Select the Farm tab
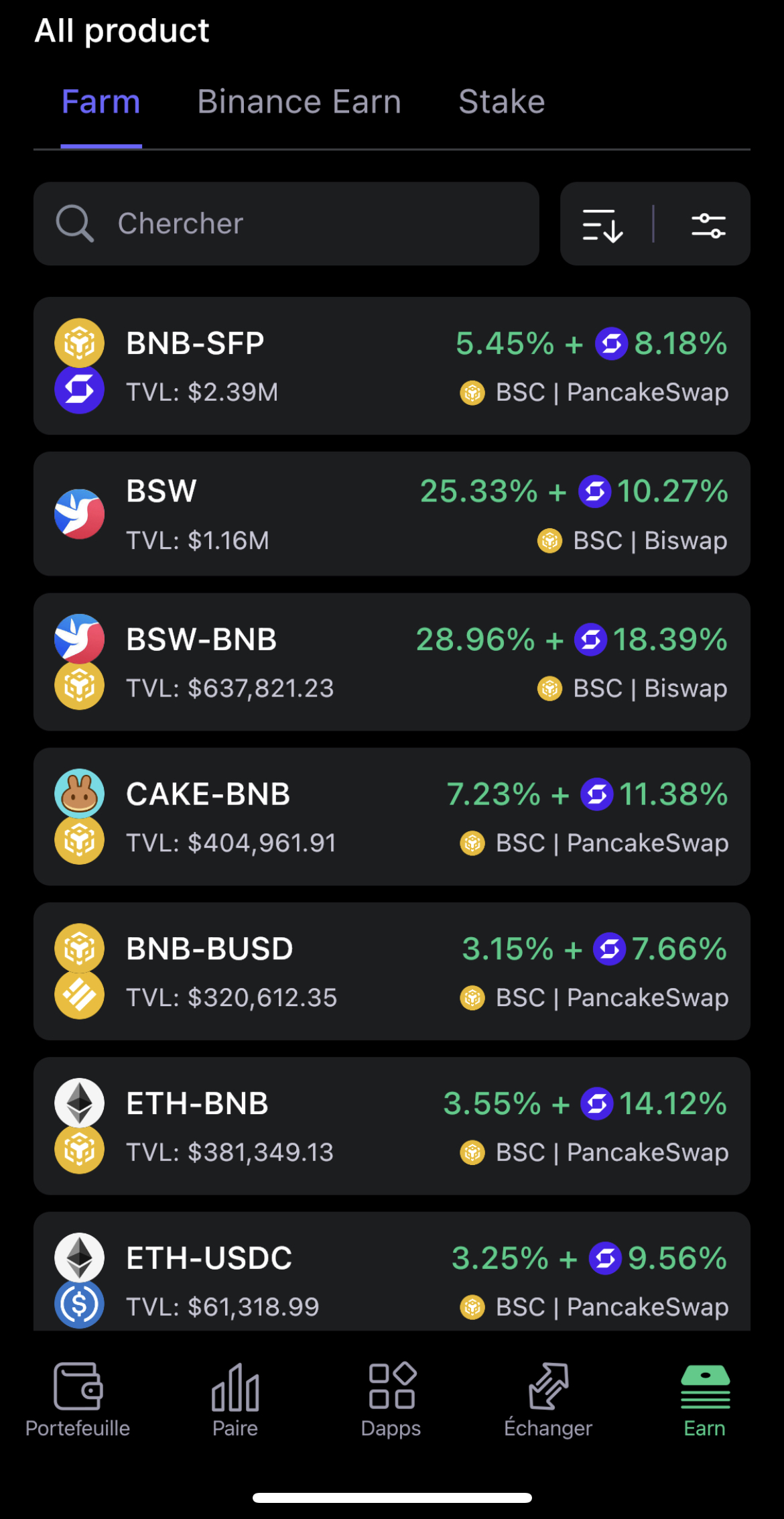This screenshot has width=784, height=1519. tap(101, 102)
